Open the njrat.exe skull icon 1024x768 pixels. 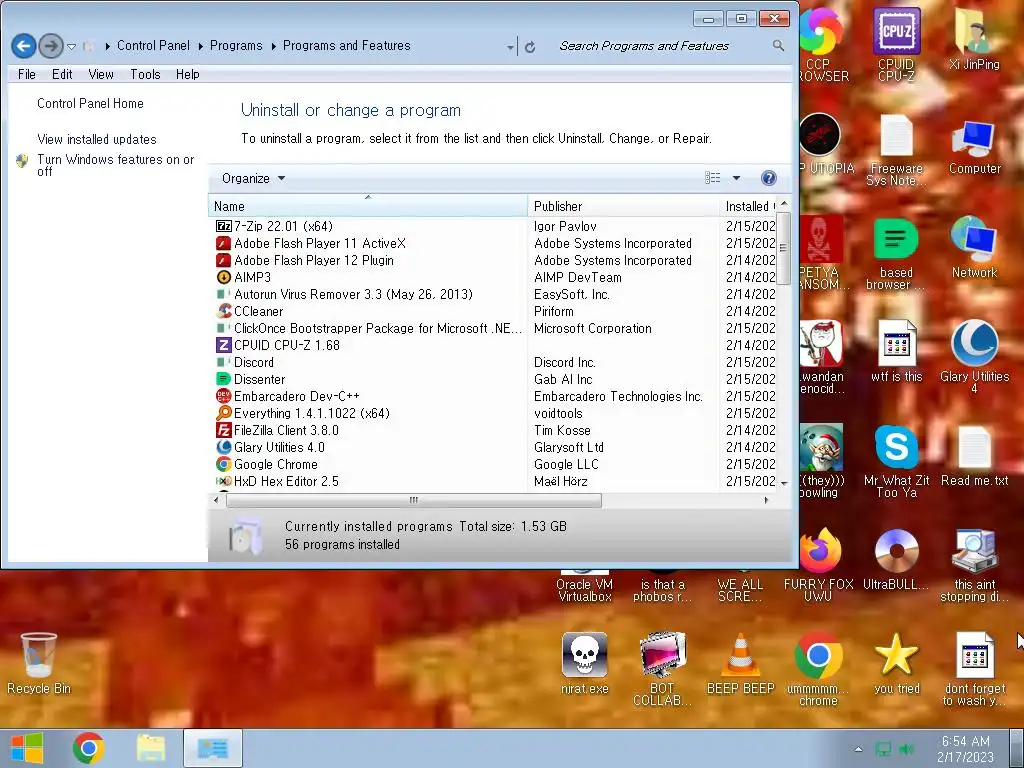pos(584,663)
